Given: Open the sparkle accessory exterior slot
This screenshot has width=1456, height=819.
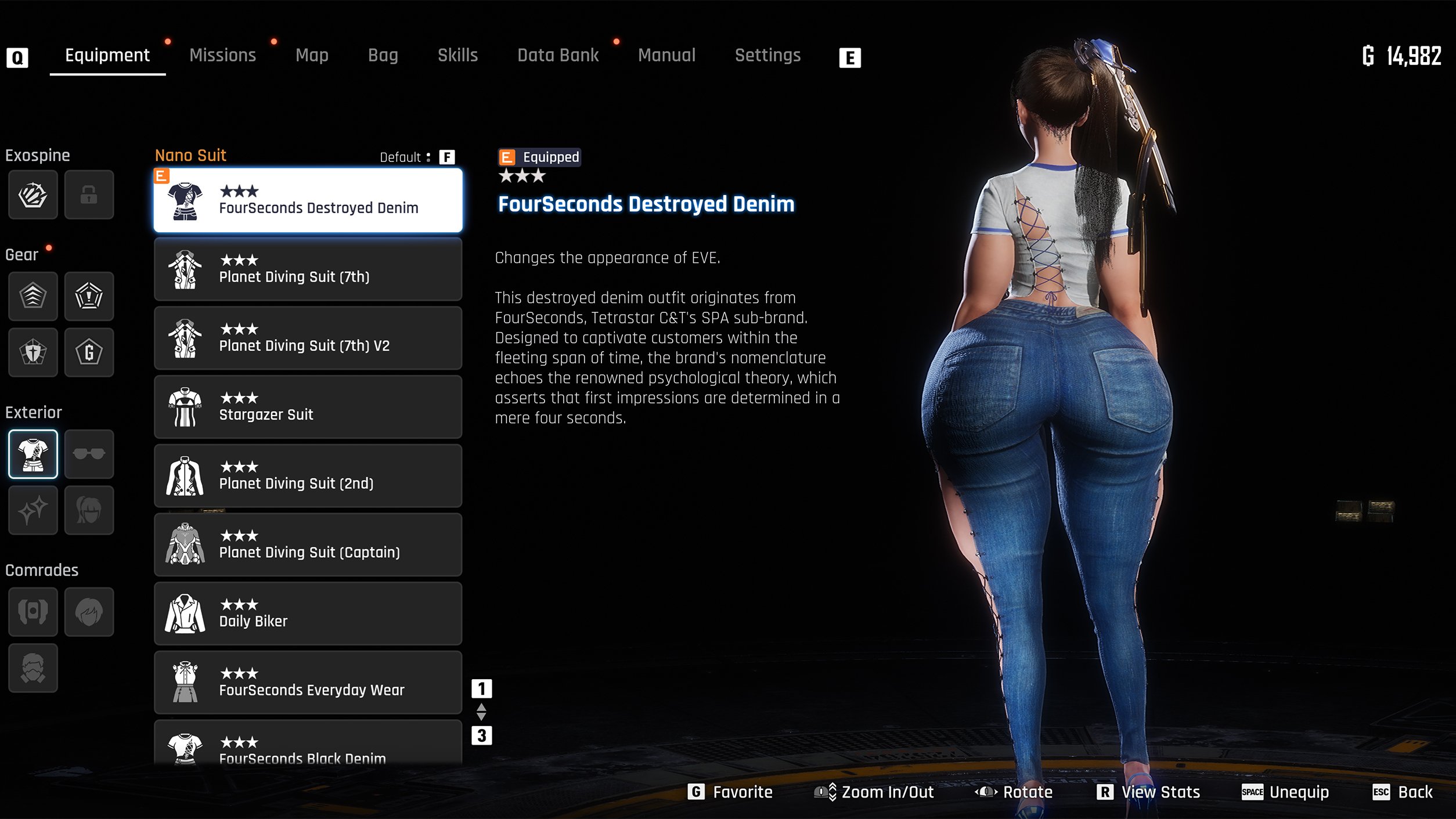Looking at the screenshot, I should (x=33, y=510).
